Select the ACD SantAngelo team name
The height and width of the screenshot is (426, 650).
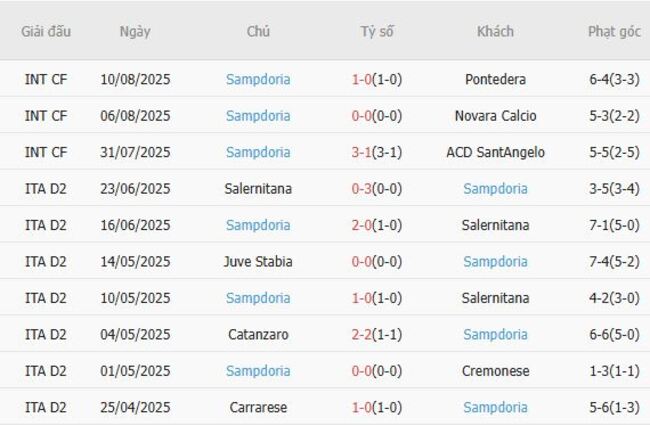495,152
